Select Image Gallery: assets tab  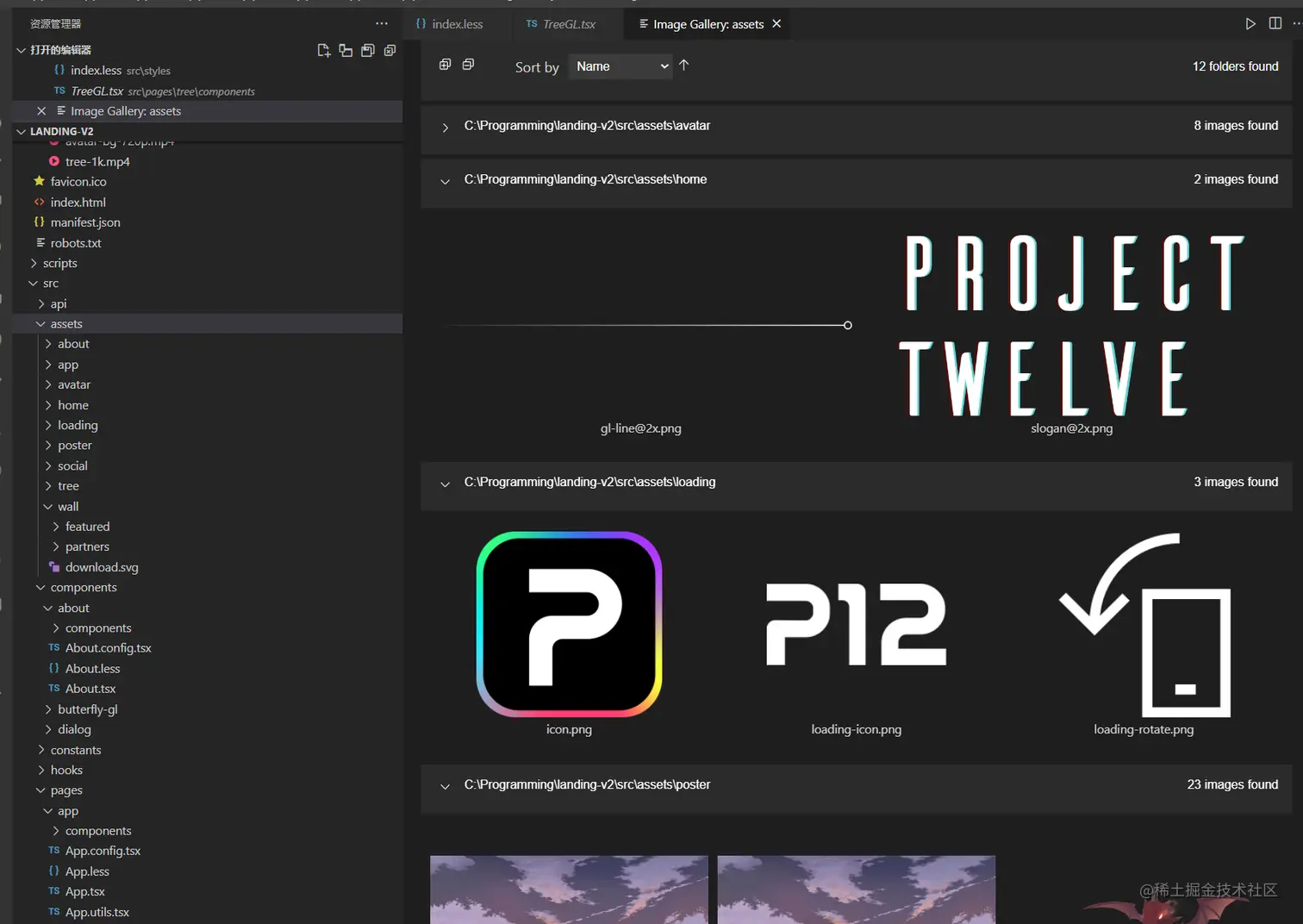[708, 24]
